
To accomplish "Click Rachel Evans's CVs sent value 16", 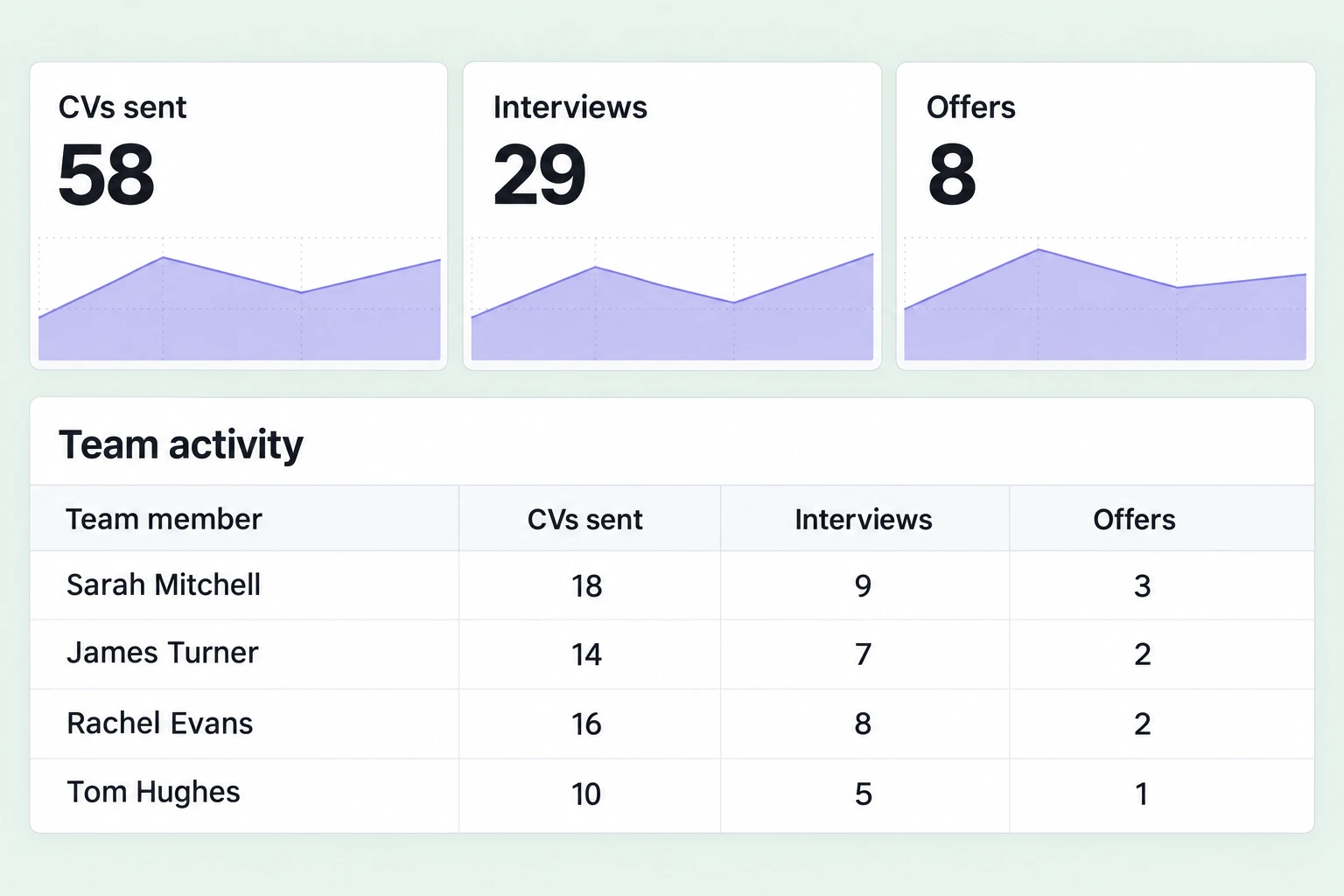I will [x=586, y=724].
